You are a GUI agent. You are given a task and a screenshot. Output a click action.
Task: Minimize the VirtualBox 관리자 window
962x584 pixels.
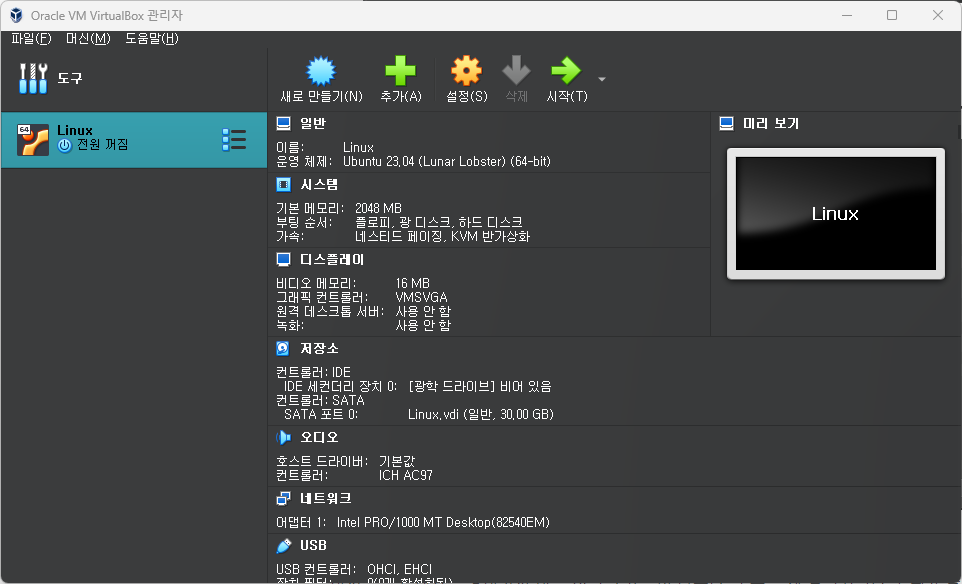tap(847, 15)
